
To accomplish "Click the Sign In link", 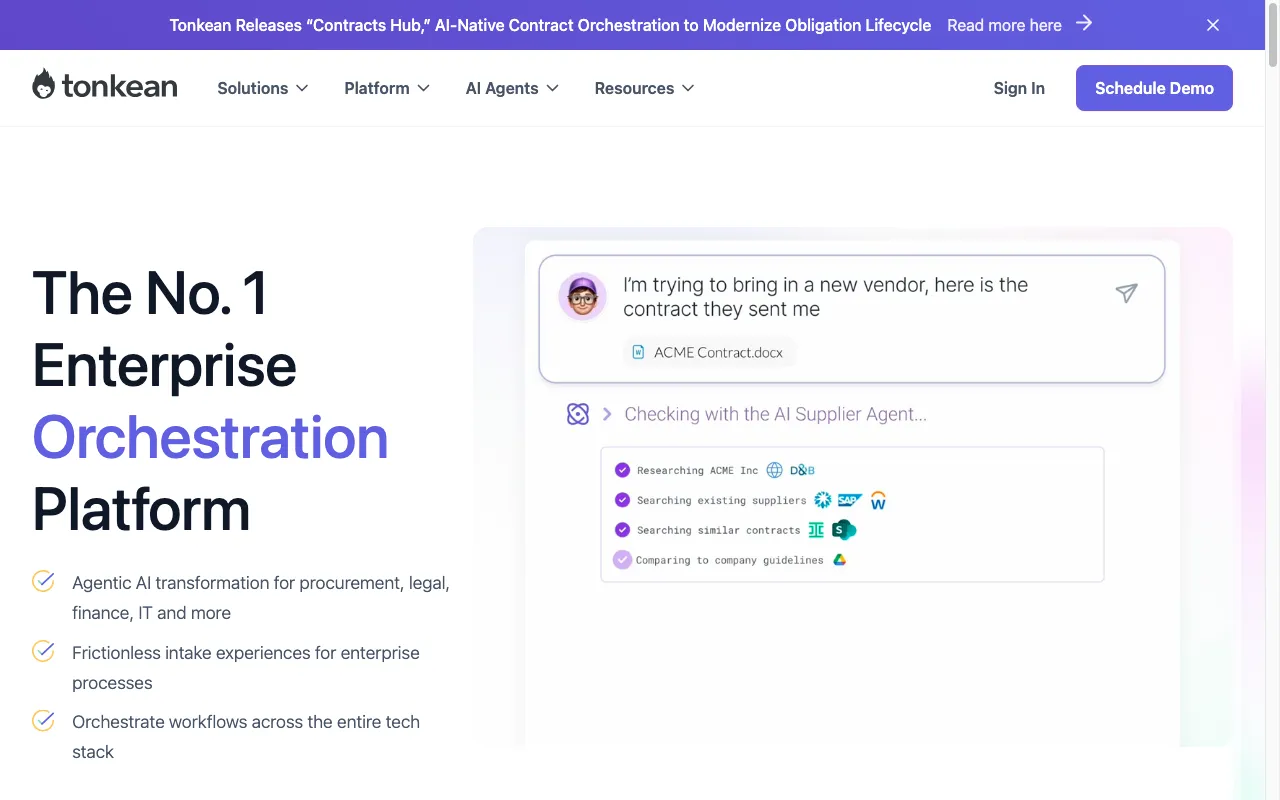I will [x=1019, y=88].
